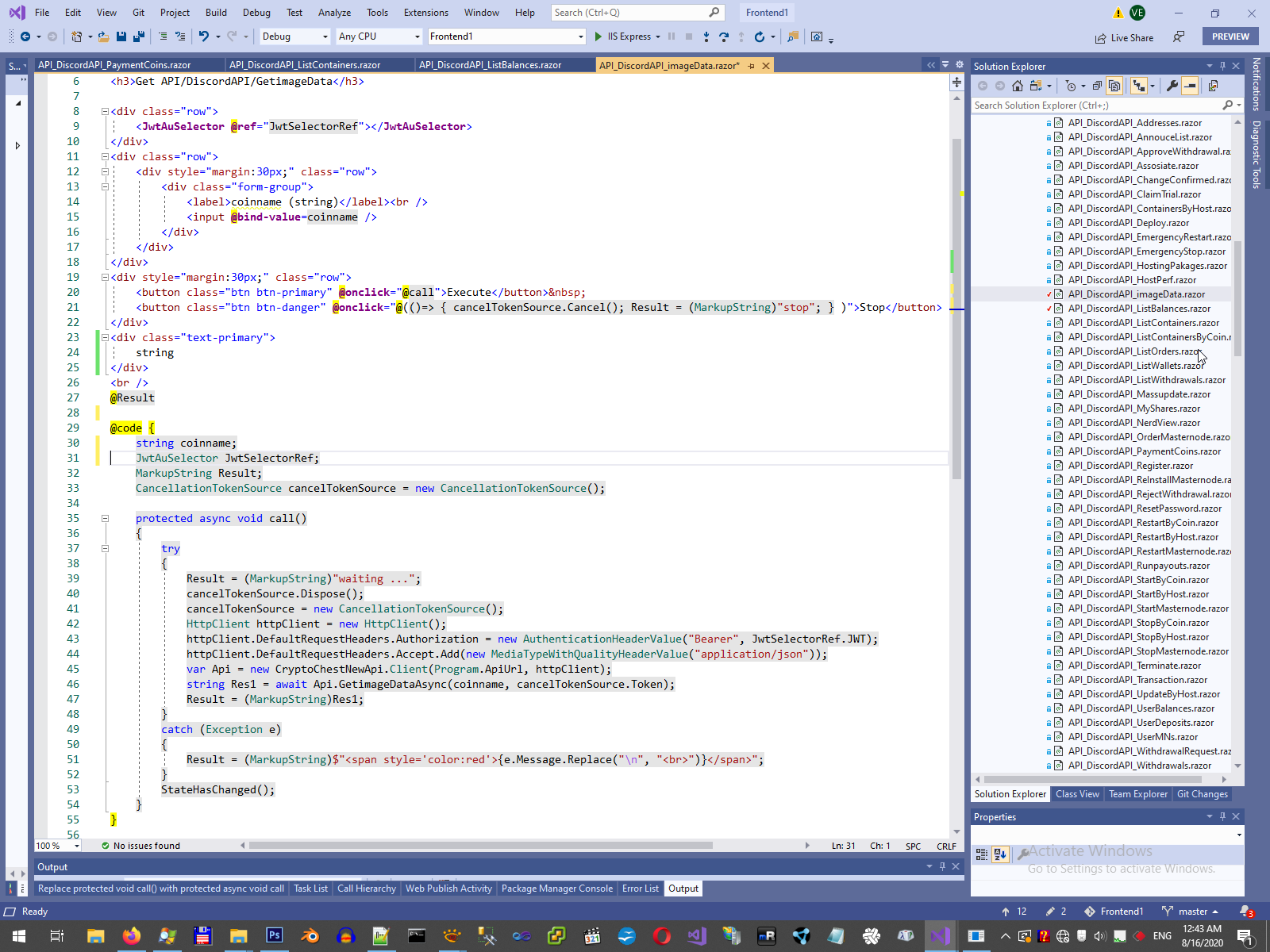
Task: Click the Save All toolbar icon
Action: [x=138, y=36]
